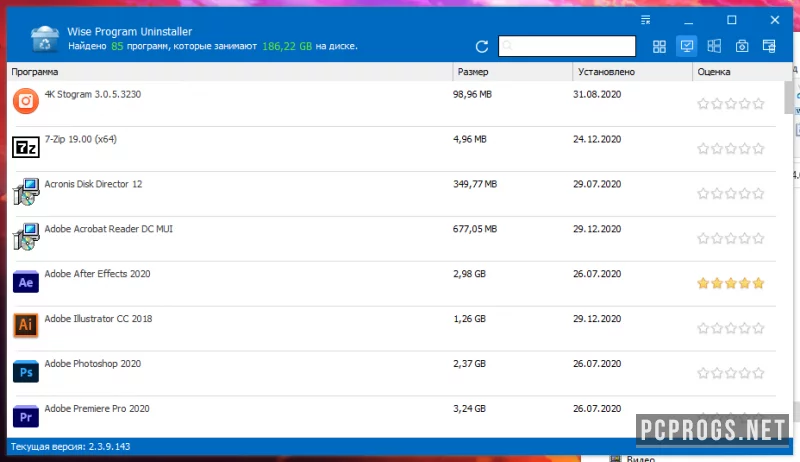Rate Adobe Illustrator with stars
The width and height of the screenshot is (800, 462).
731,328
